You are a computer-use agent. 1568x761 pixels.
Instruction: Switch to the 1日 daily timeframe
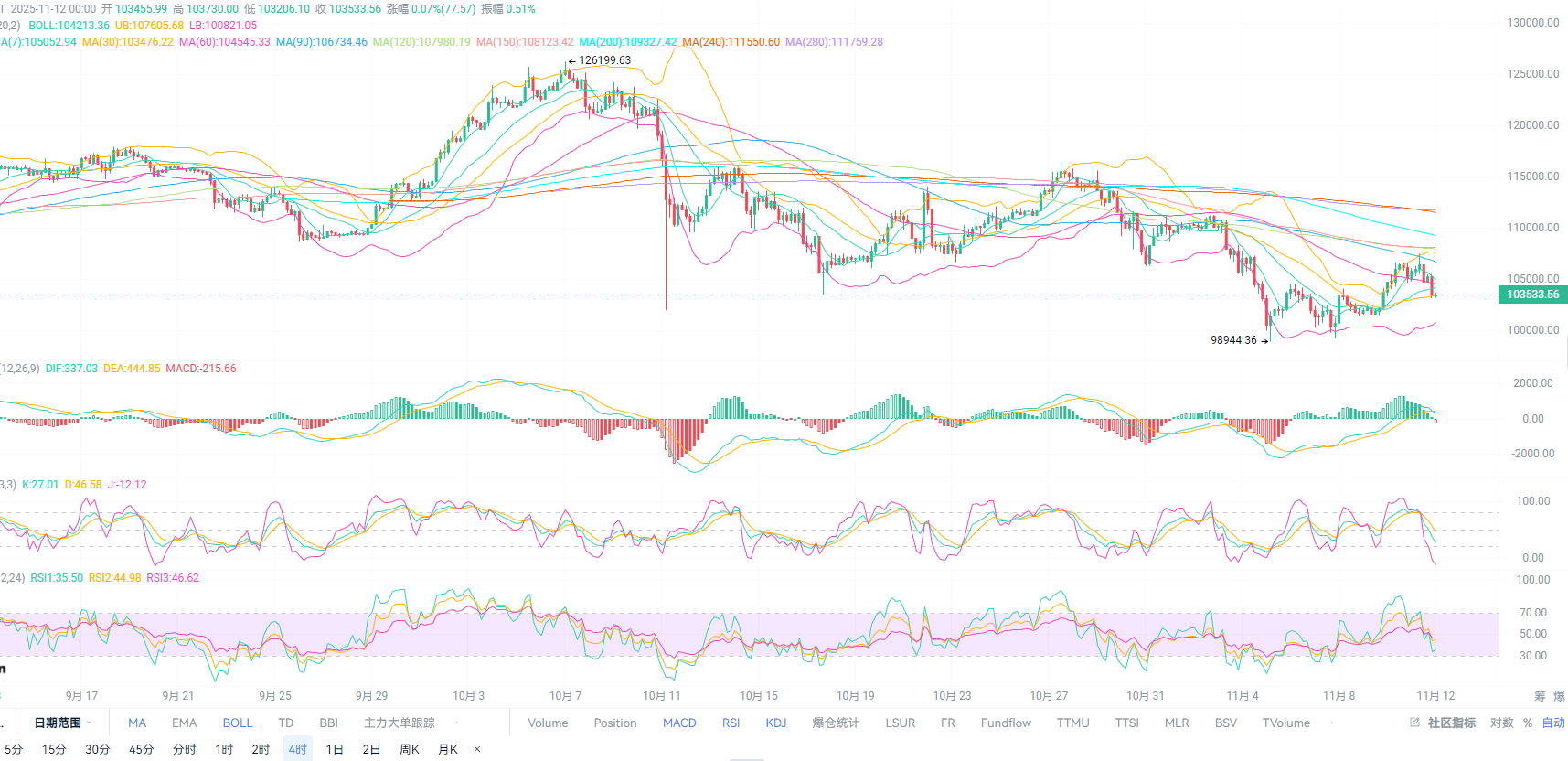pyautogui.click(x=335, y=749)
